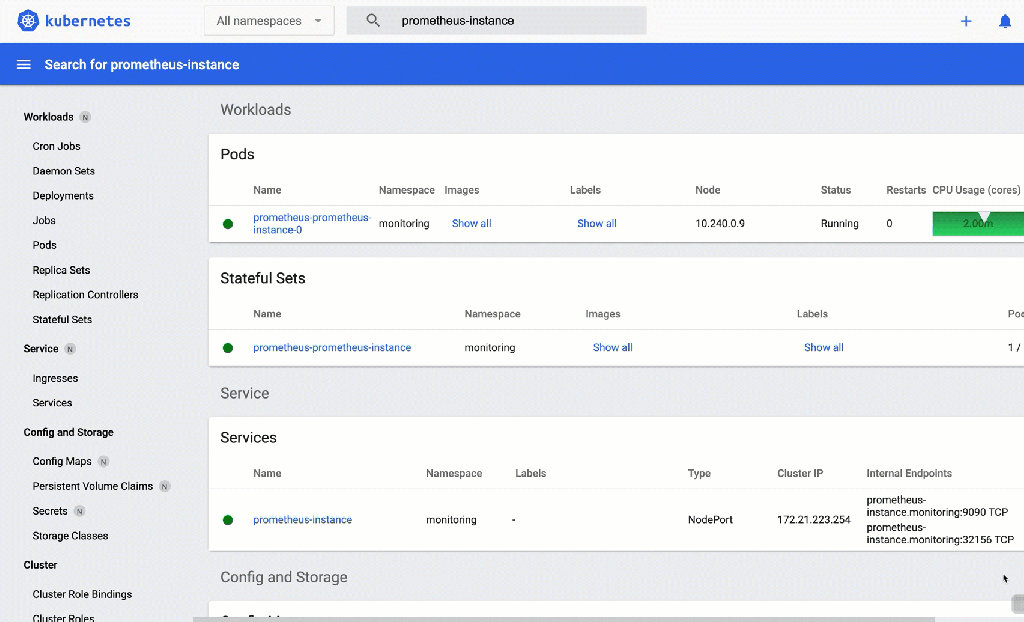Click Cluster IP value 172.21.223.254
This screenshot has width=1024, height=622.
[x=814, y=520]
